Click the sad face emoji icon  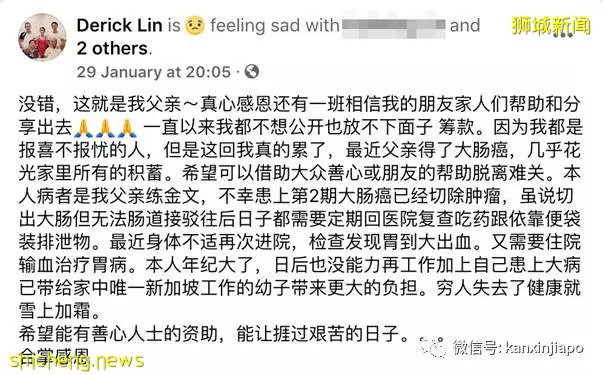click(x=195, y=25)
